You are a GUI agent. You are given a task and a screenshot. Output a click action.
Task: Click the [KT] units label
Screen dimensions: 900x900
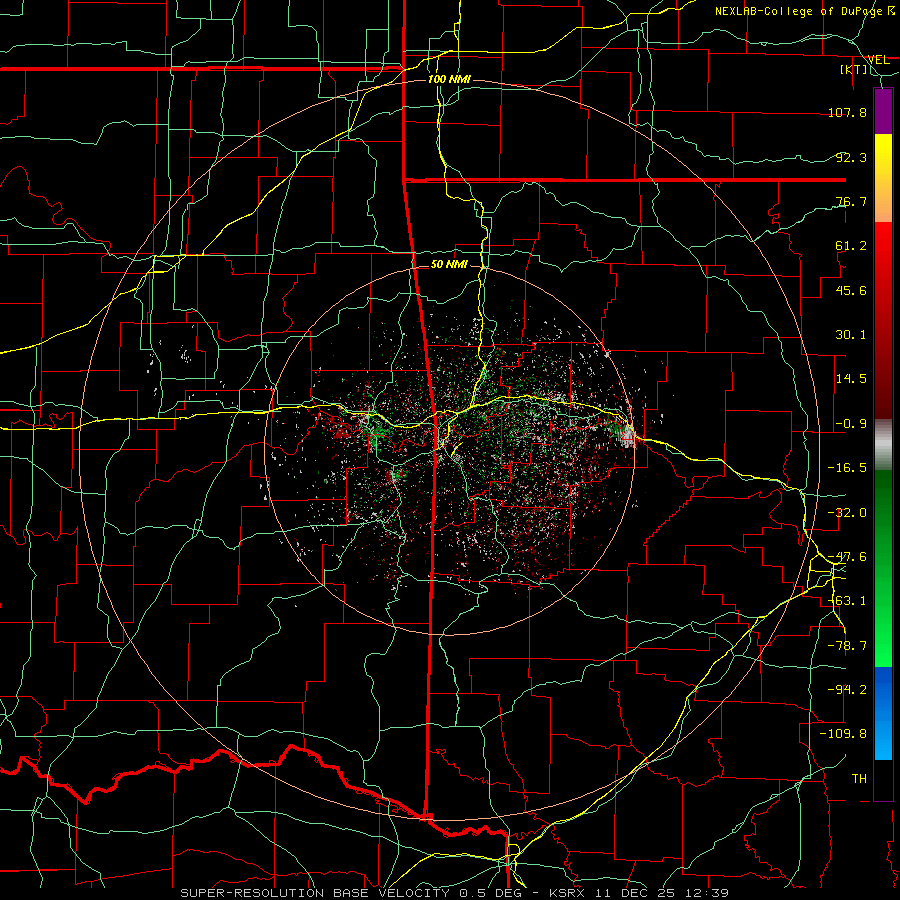click(x=854, y=69)
